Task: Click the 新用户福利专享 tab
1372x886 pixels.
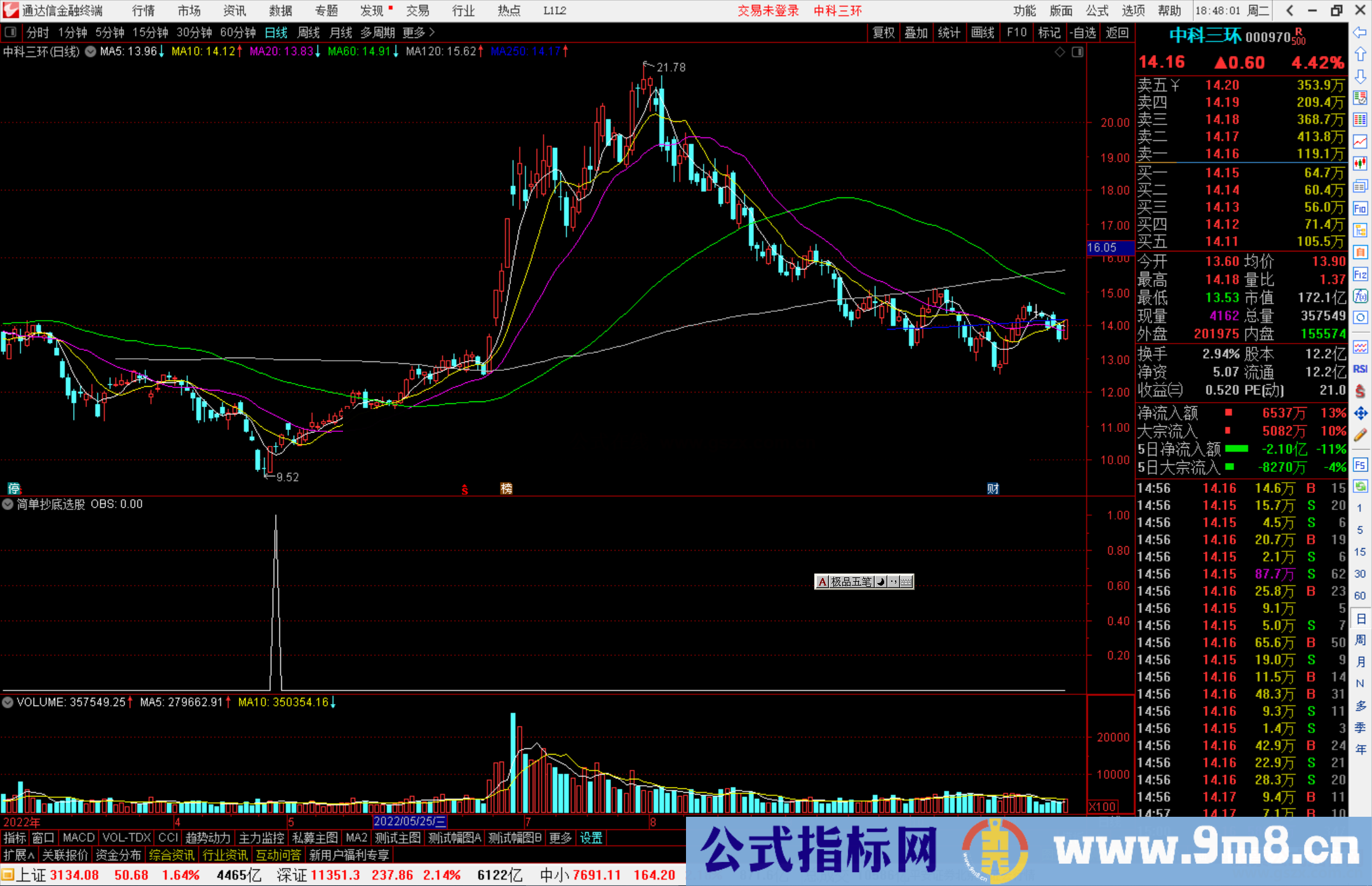Action: click(x=349, y=856)
